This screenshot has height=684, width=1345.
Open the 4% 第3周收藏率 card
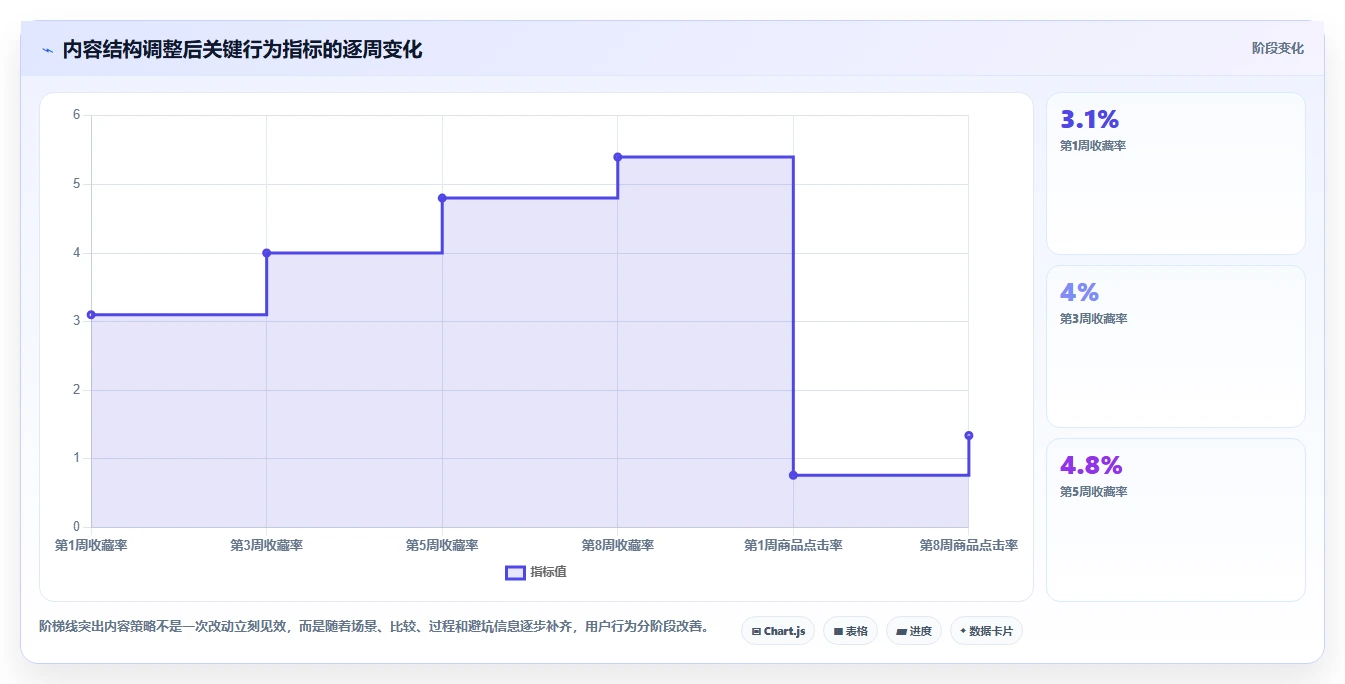click(x=1176, y=346)
